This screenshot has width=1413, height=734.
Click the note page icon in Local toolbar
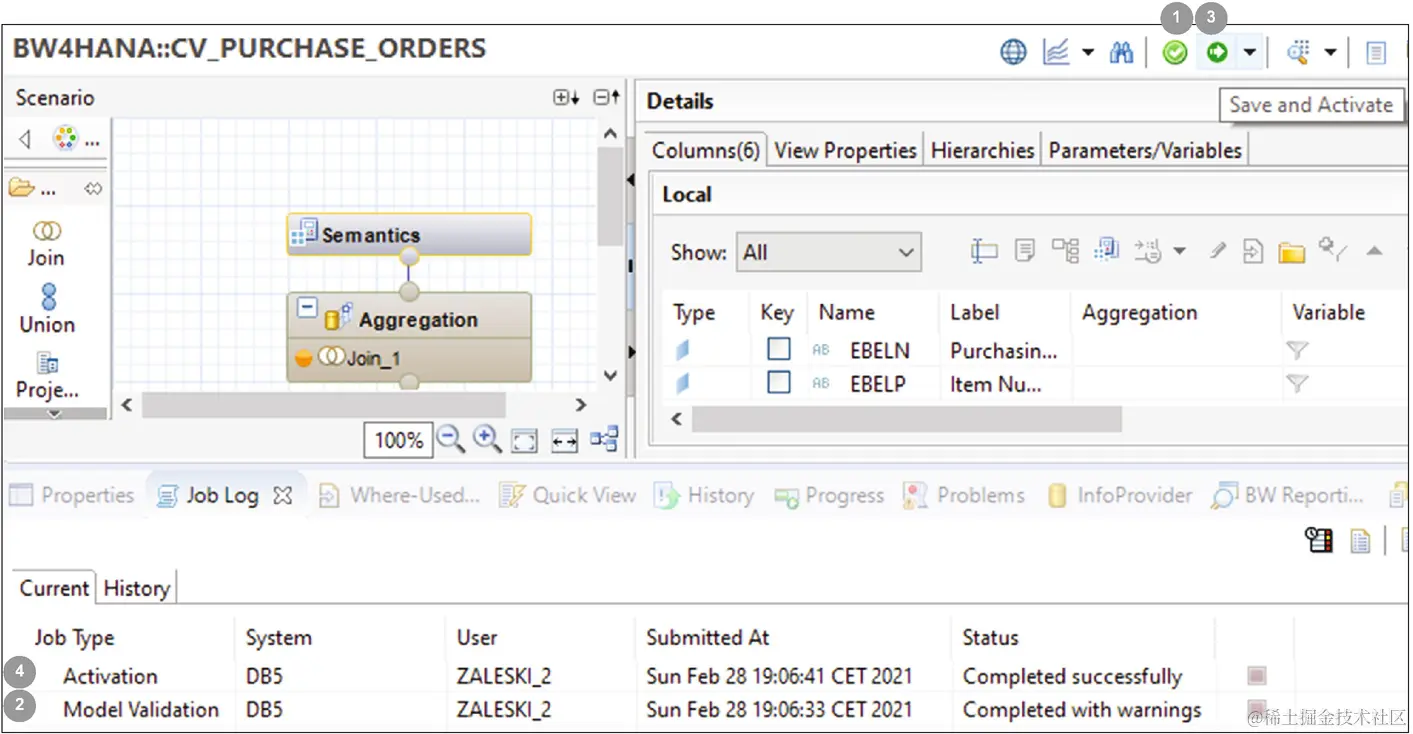point(1025,251)
